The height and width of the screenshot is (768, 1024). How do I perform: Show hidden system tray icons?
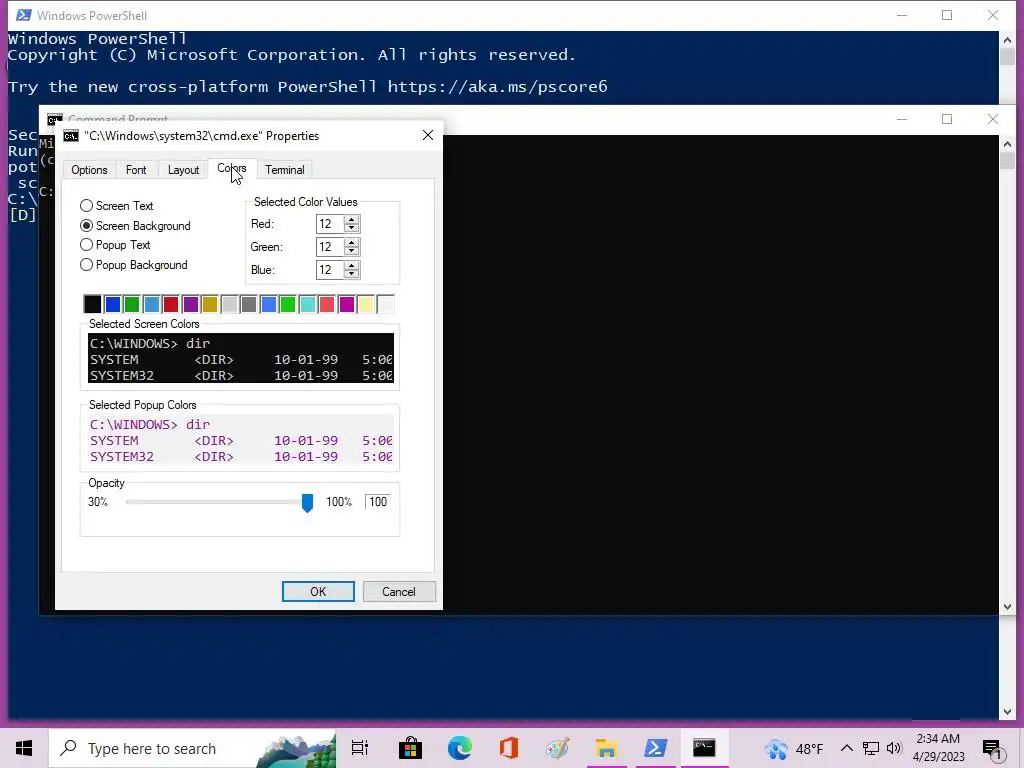[x=846, y=748]
